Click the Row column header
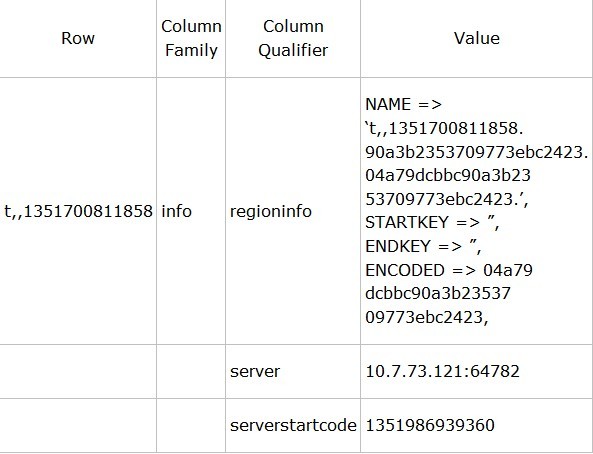 point(78,38)
